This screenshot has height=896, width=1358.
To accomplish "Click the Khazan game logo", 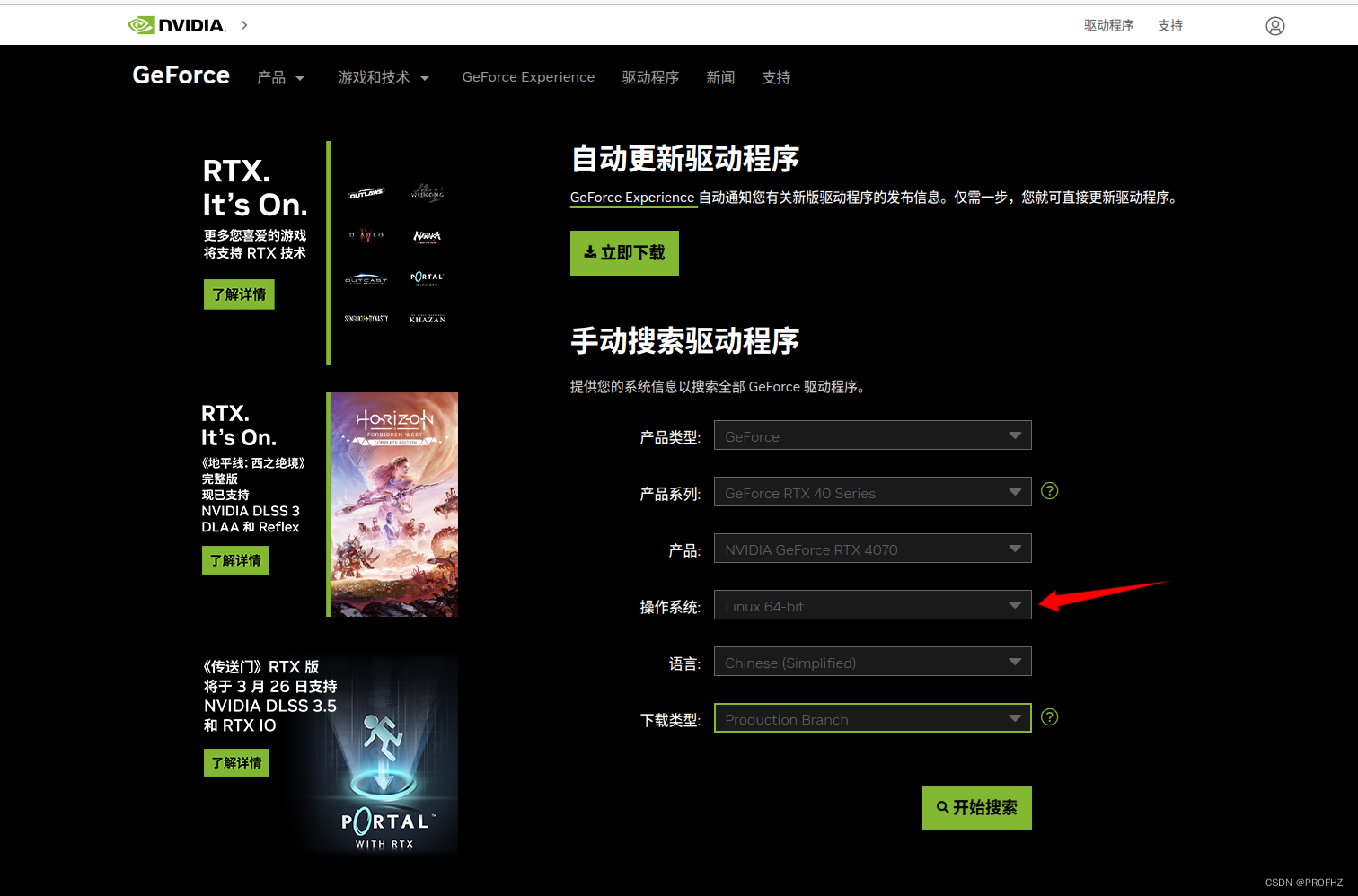I will coord(428,319).
